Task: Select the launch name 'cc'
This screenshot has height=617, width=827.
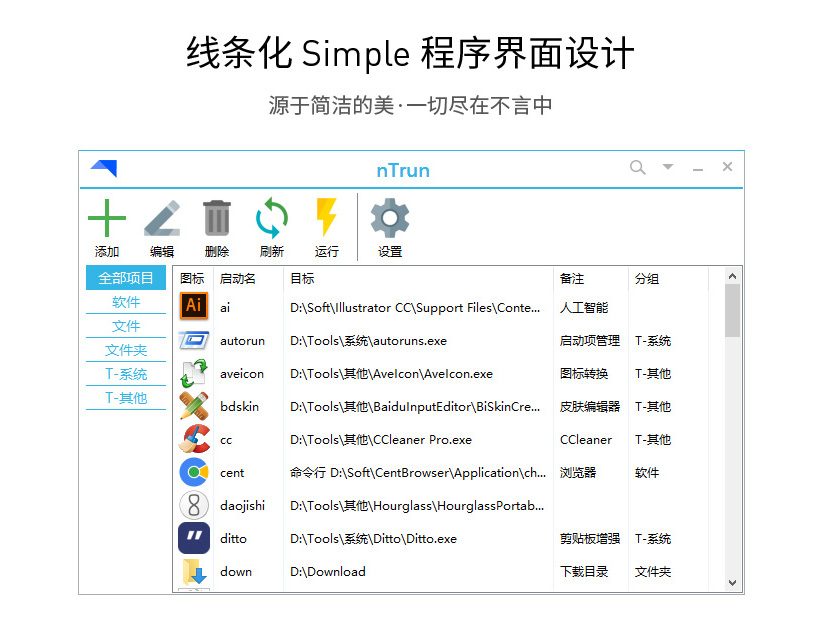Action: (x=226, y=440)
